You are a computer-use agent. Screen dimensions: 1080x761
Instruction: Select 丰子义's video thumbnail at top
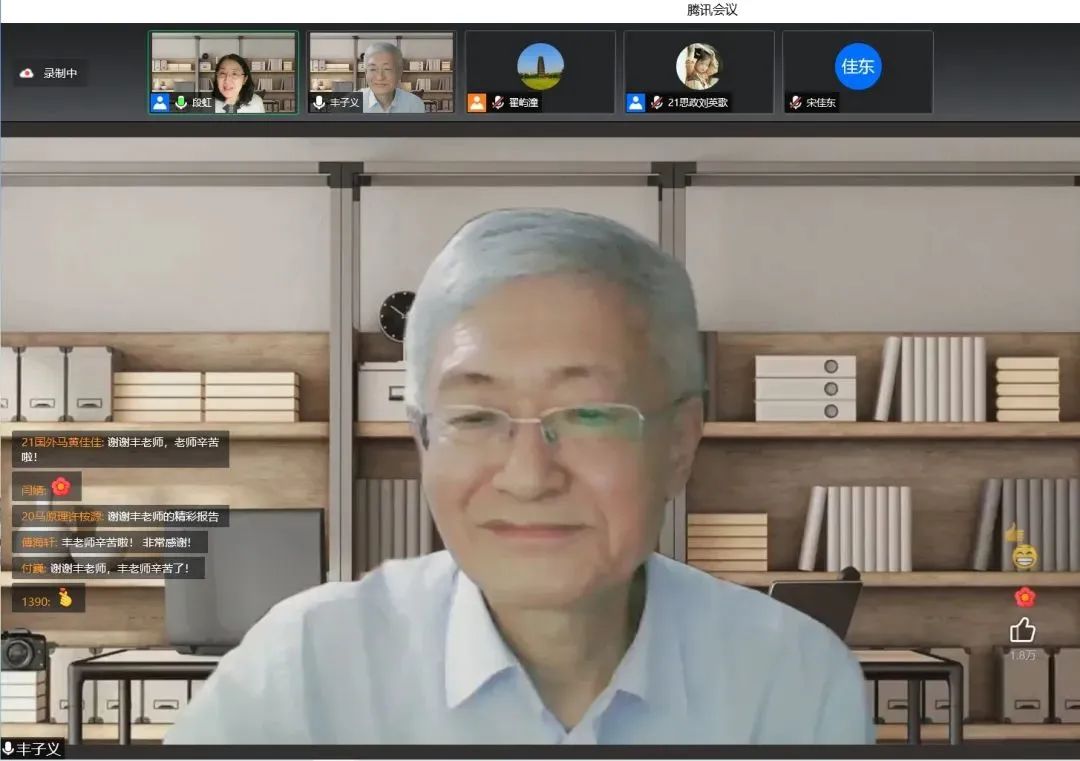pos(381,70)
